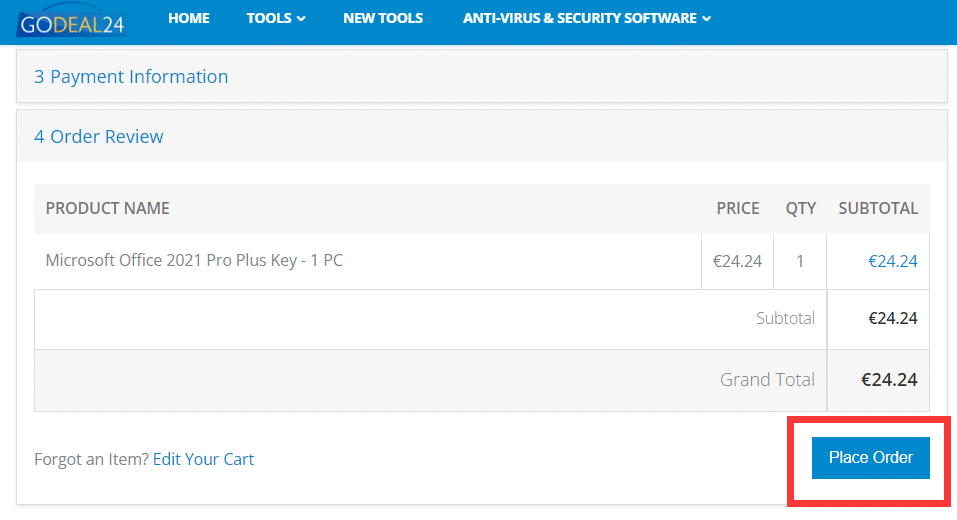Click the Subtotal label in totals
The width and height of the screenshot is (957, 520).
[785, 319]
